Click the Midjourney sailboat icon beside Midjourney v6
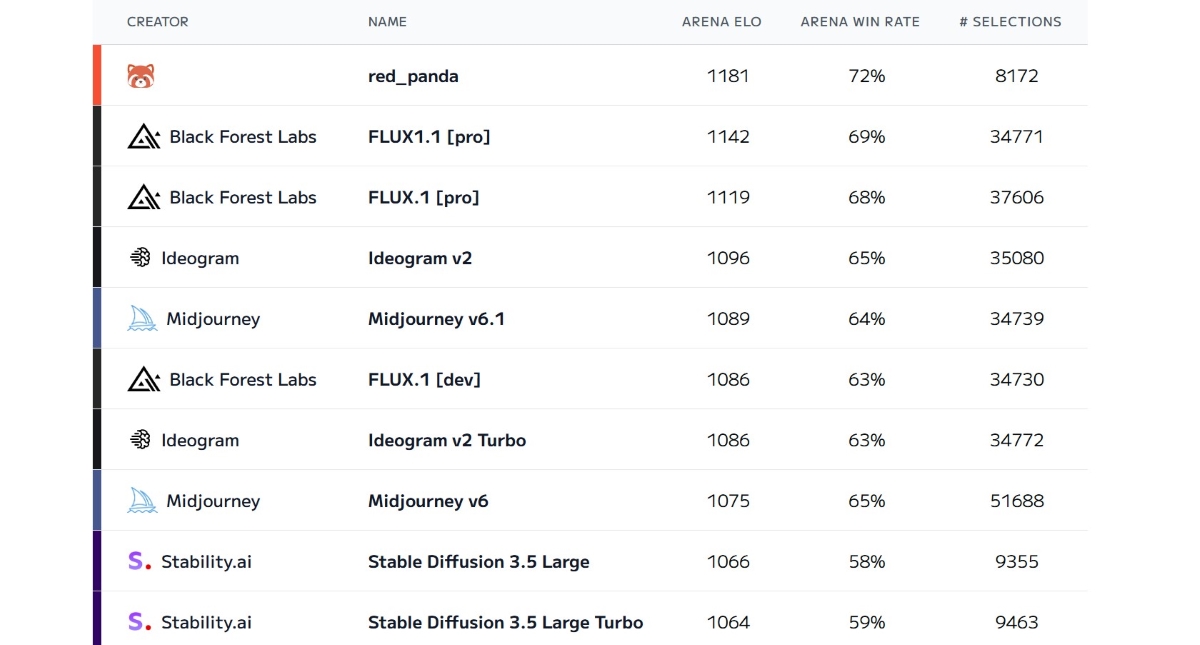The width and height of the screenshot is (1200, 645). point(142,501)
